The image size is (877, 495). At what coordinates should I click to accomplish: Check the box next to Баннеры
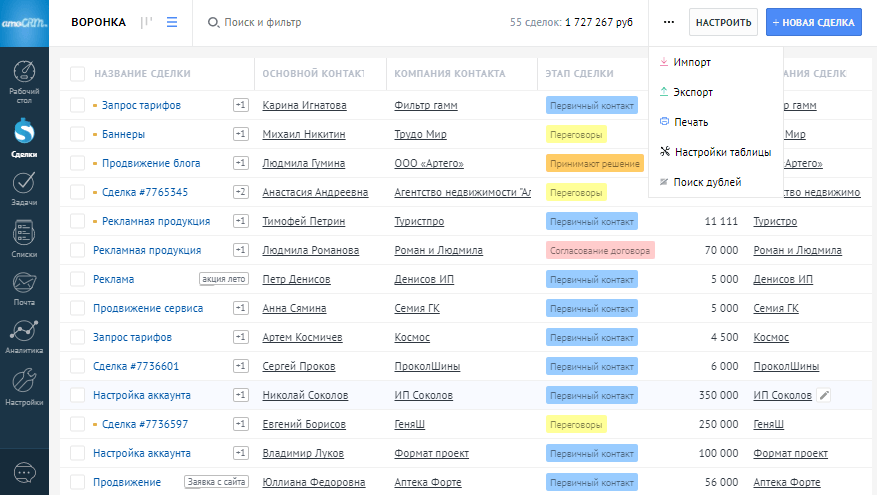[x=77, y=134]
